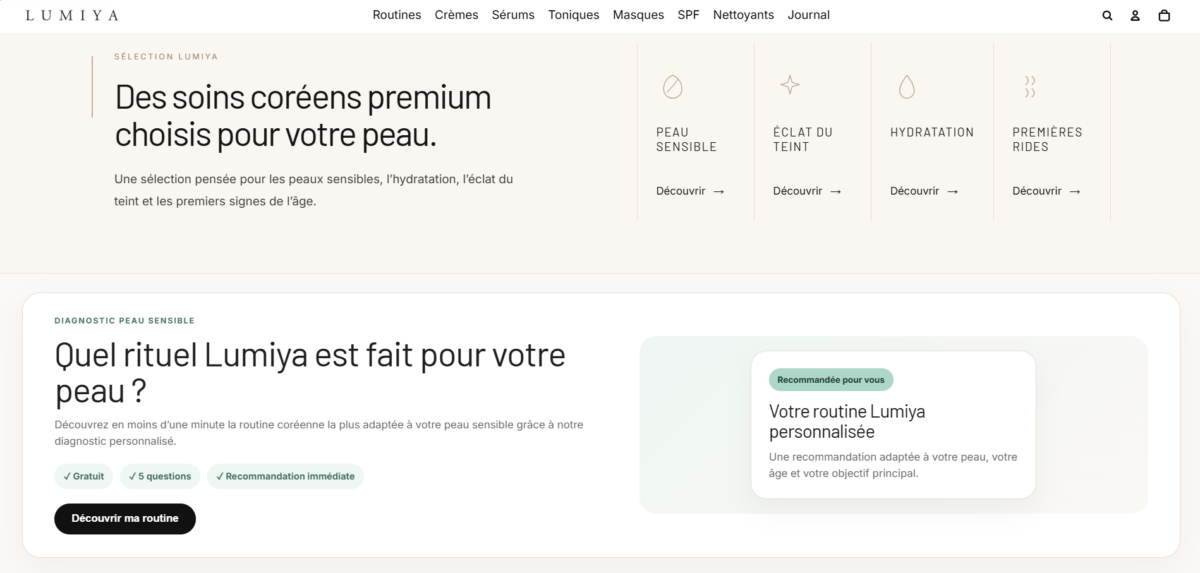Viewport: 1200px width, 573px height.
Task: Click the DIAGNOSTIC PEAU SENSIBLE label
Action: tap(124, 321)
